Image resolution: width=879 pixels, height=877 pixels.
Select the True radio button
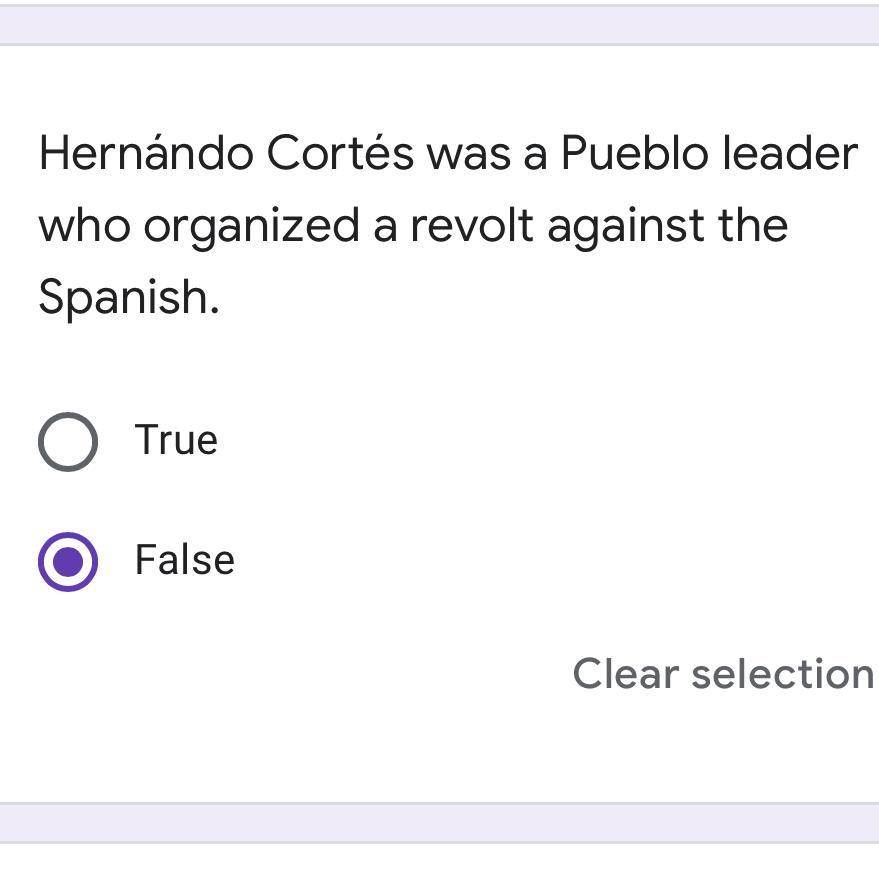[68, 441]
